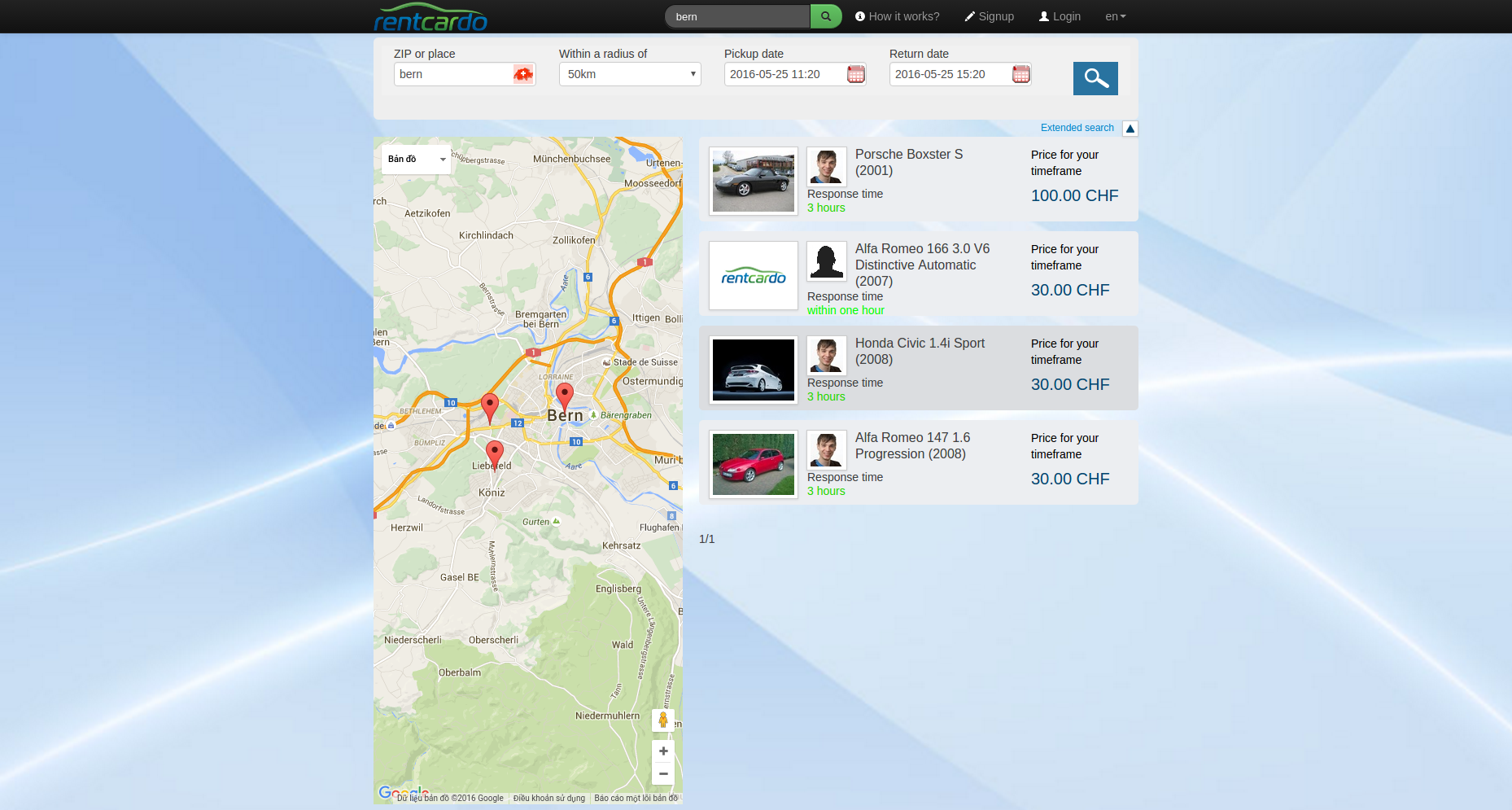1512x810 pixels.
Task: Click the blue magnifier search button
Action: click(1095, 78)
